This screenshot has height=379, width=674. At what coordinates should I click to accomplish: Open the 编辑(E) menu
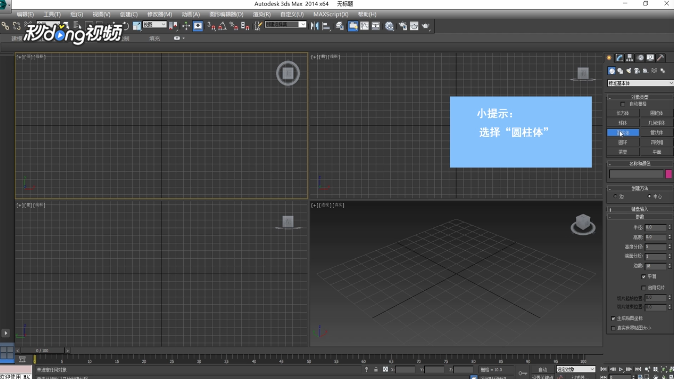25,15
